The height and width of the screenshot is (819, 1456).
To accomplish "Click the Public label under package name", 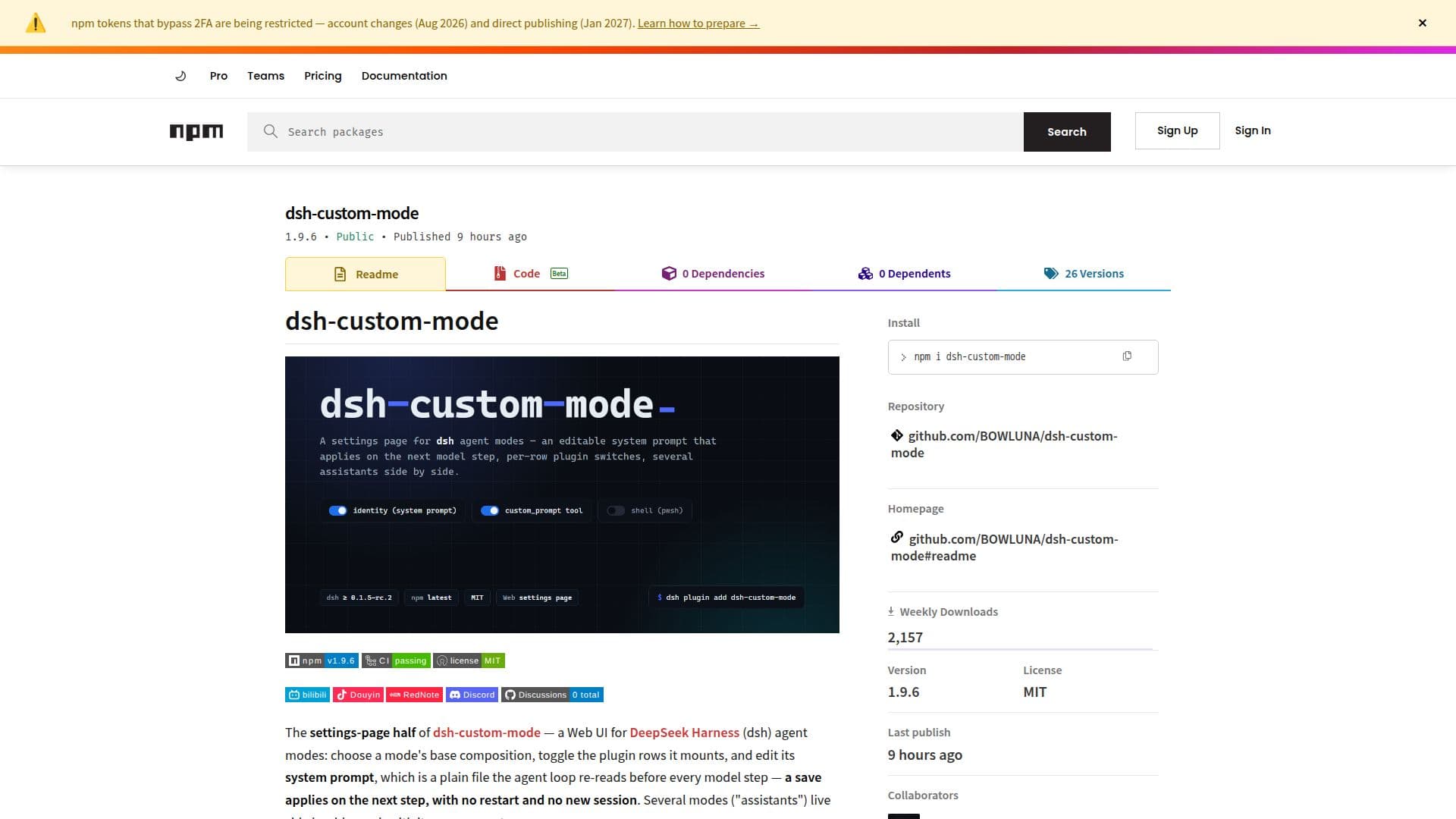I will click(x=355, y=237).
